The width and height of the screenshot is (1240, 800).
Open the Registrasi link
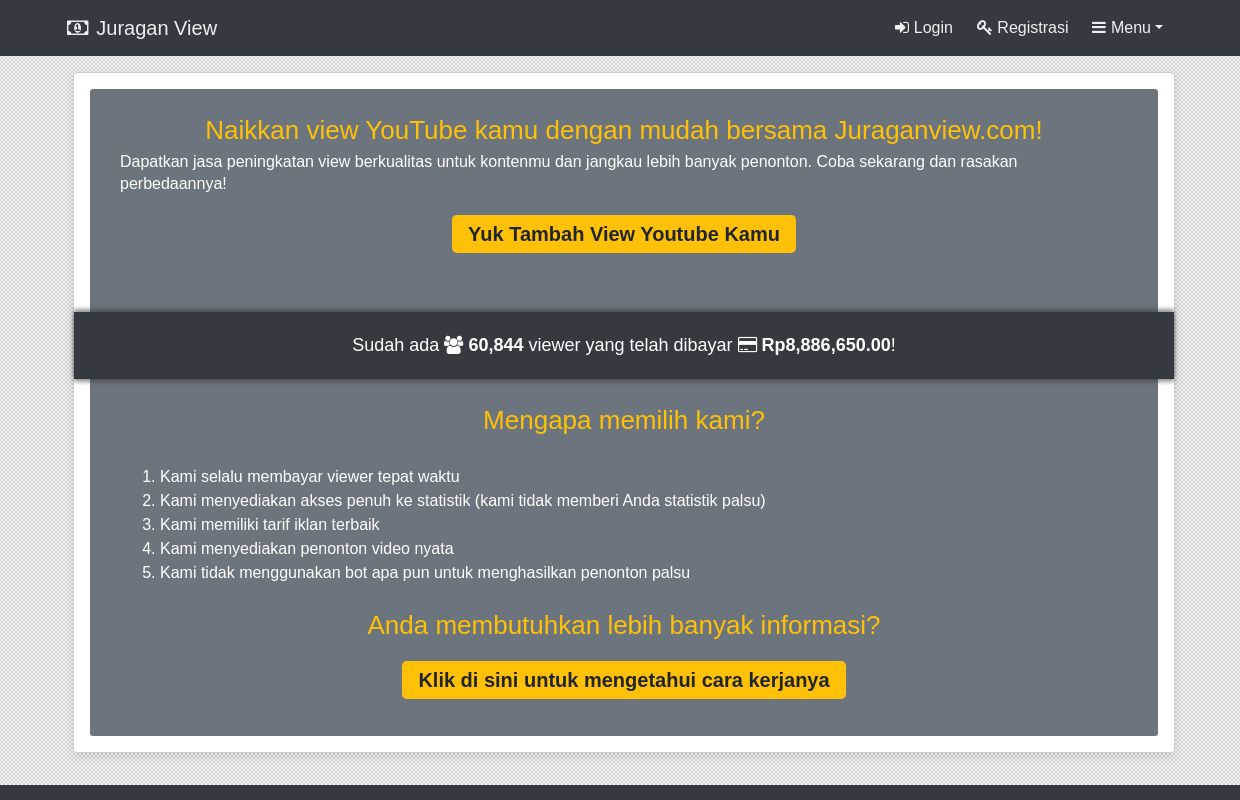(1032, 28)
